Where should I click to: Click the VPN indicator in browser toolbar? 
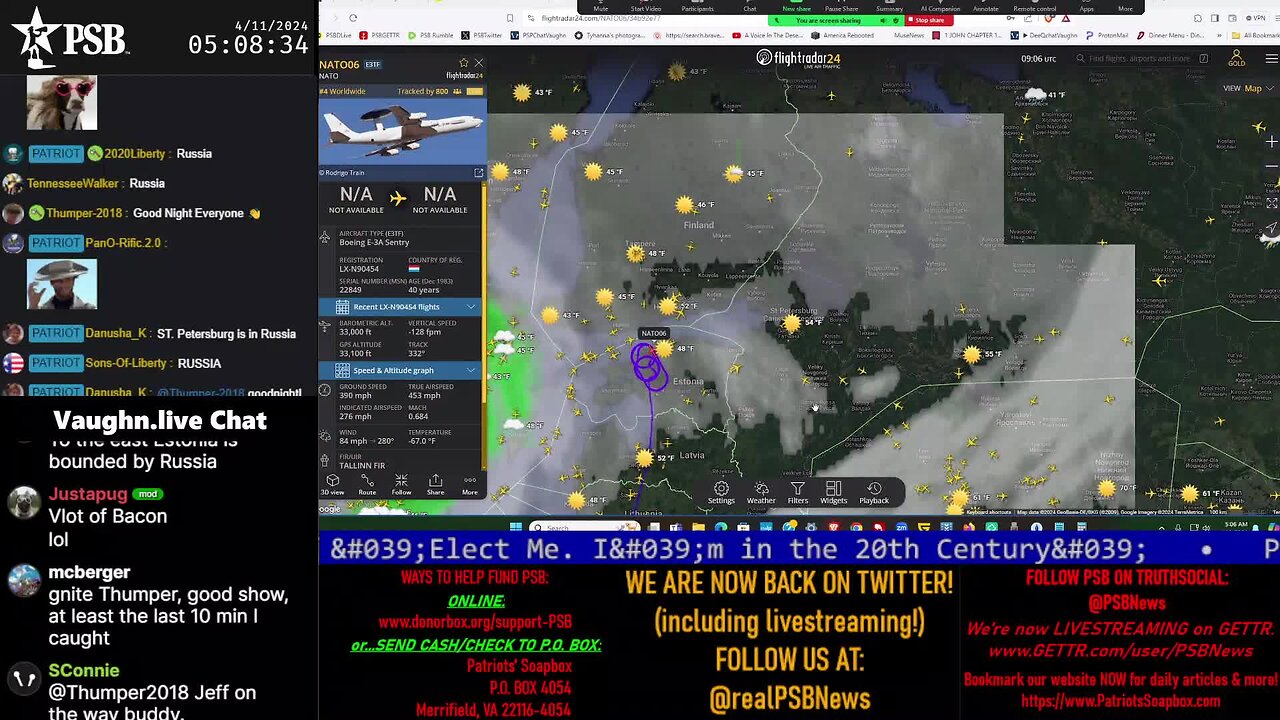[1256, 18]
